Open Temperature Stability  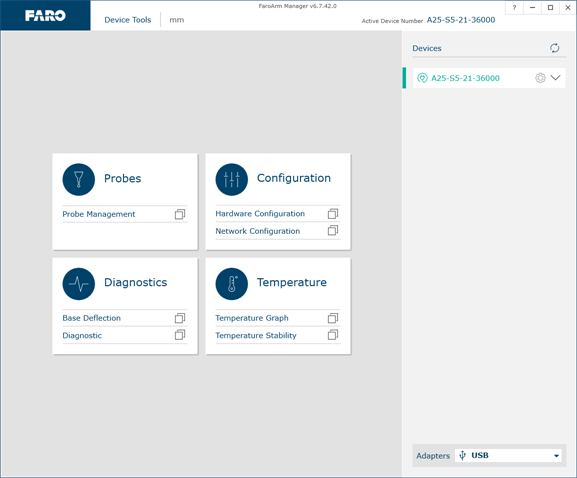coord(256,336)
